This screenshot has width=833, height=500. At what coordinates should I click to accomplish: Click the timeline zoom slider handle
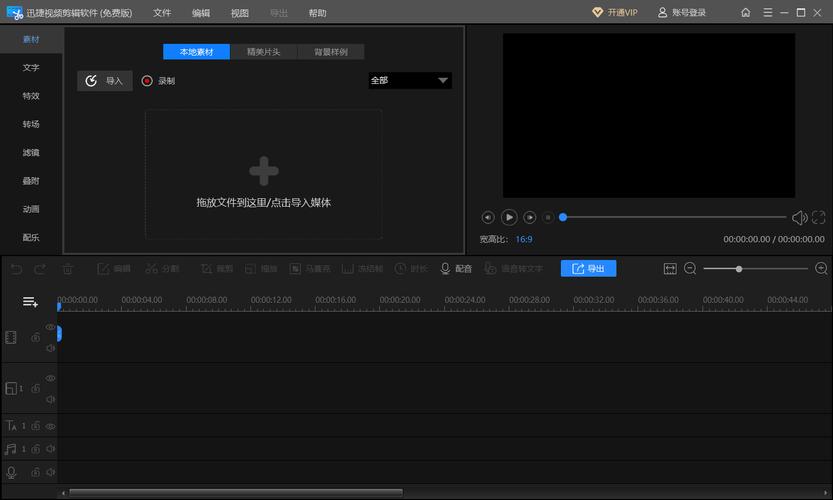(739, 269)
